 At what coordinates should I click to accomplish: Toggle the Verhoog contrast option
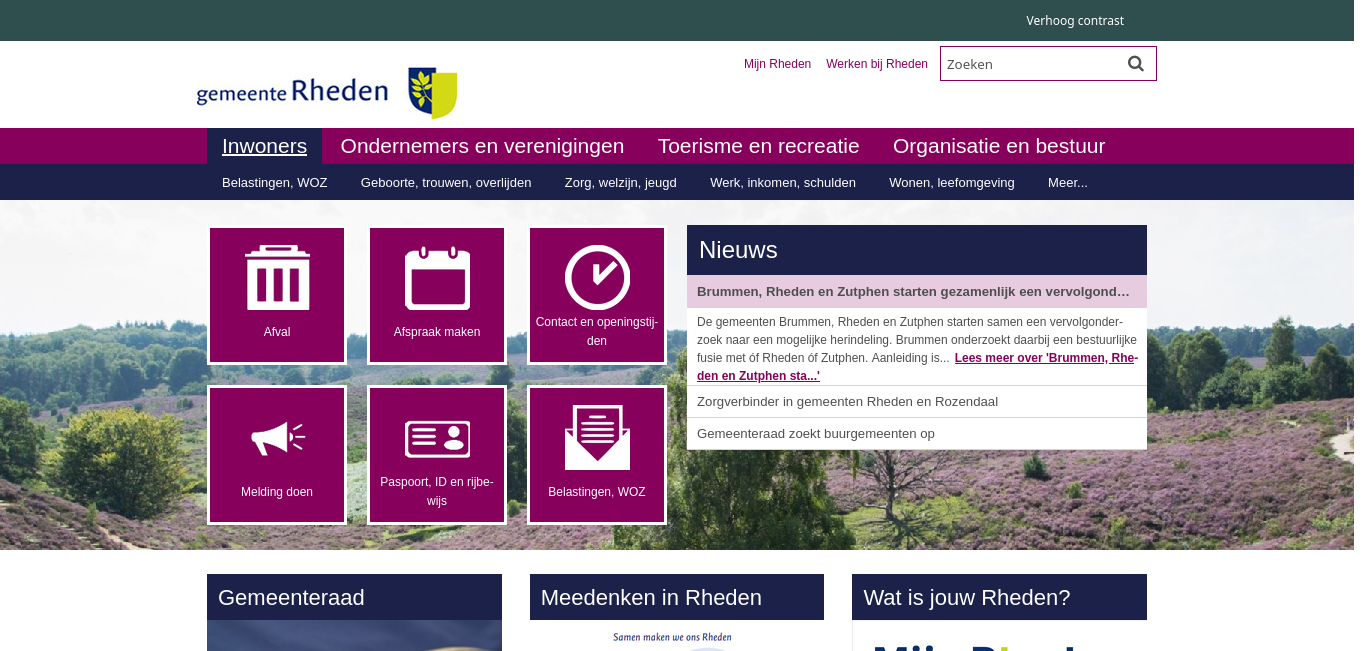tap(1074, 21)
